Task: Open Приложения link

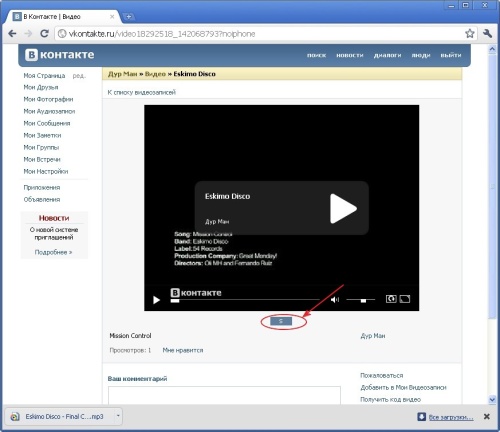Action: click(42, 187)
